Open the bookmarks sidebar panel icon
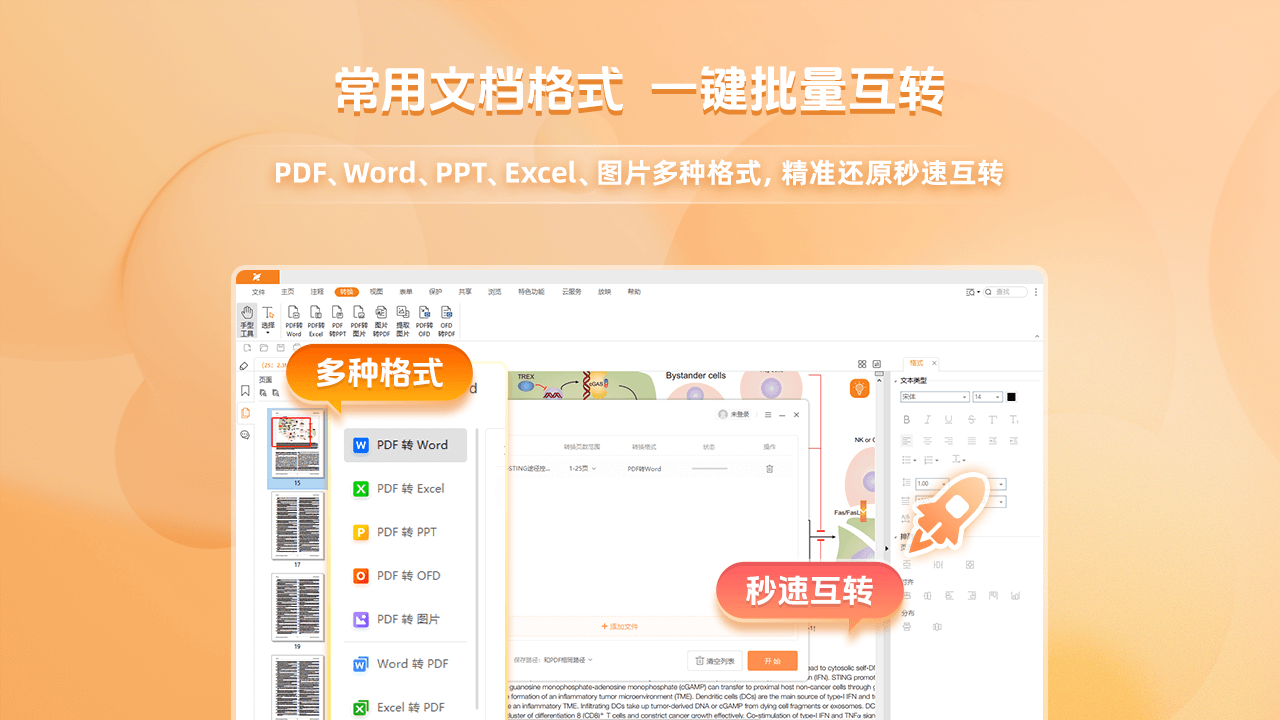This screenshot has height=720, width=1280. click(x=245, y=390)
